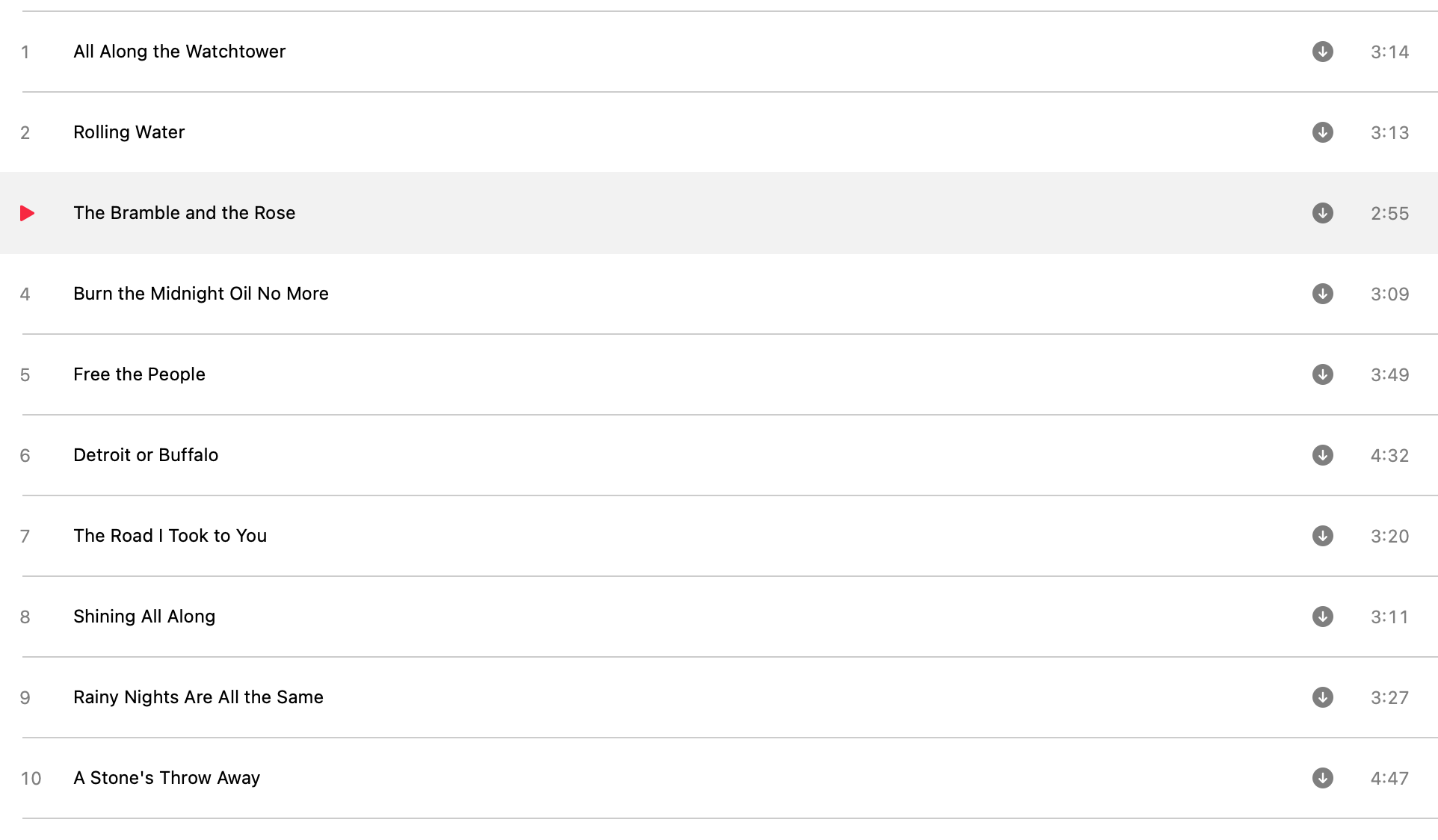1438x840 pixels.
Task: Download Burn the Midnight Oil No More
Action: pyautogui.click(x=1322, y=294)
